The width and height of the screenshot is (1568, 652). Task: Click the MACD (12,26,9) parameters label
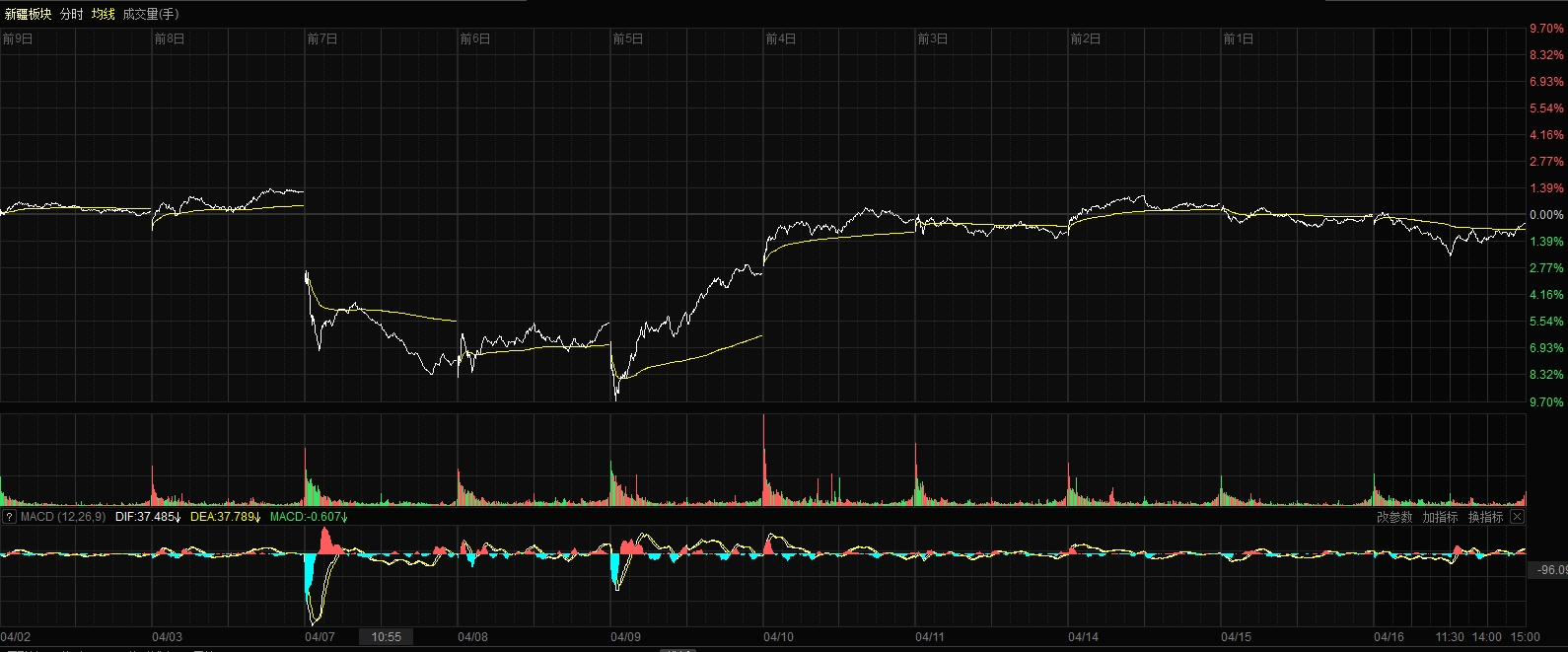click(x=63, y=517)
